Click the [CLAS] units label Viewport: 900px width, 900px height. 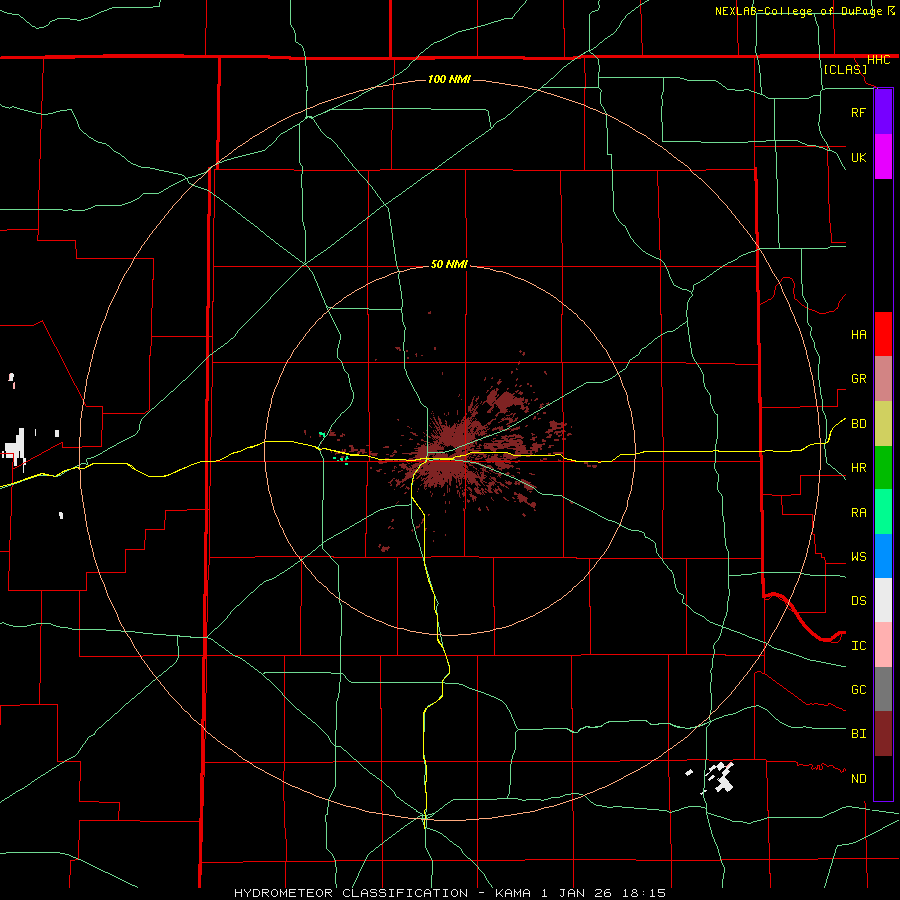point(845,69)
